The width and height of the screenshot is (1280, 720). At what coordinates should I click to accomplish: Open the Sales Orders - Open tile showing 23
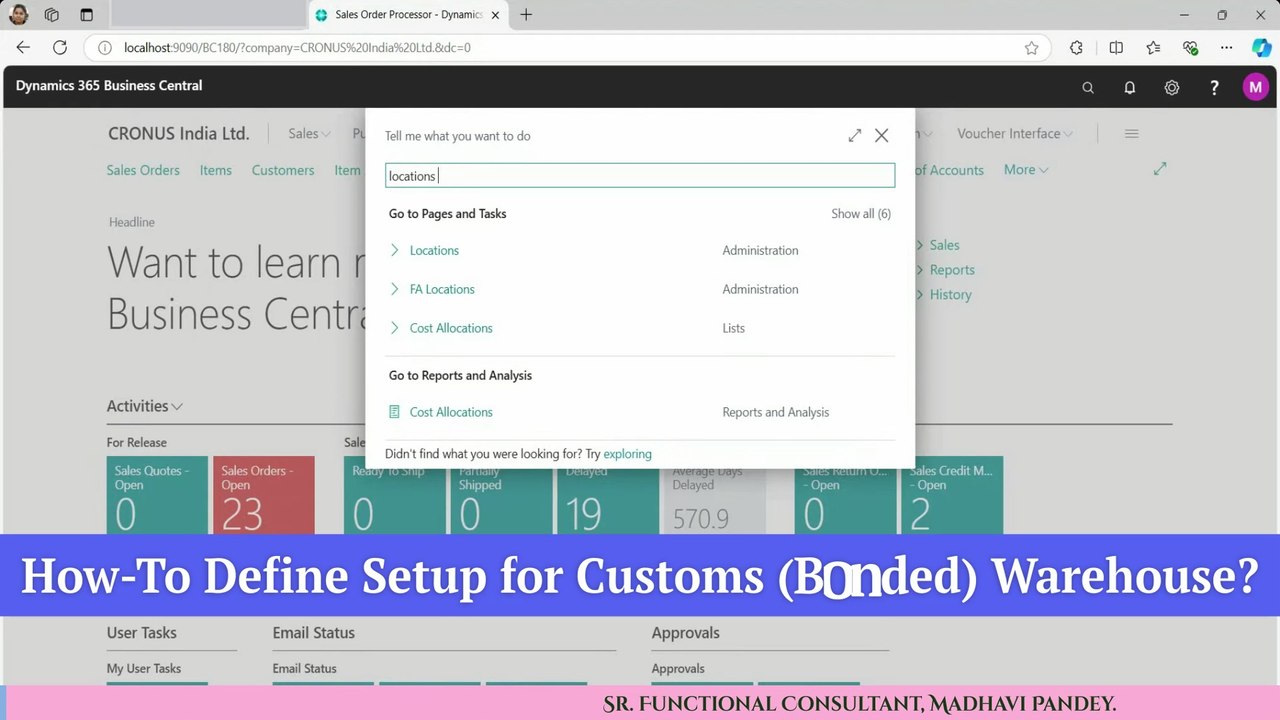[x=264, y=495]
